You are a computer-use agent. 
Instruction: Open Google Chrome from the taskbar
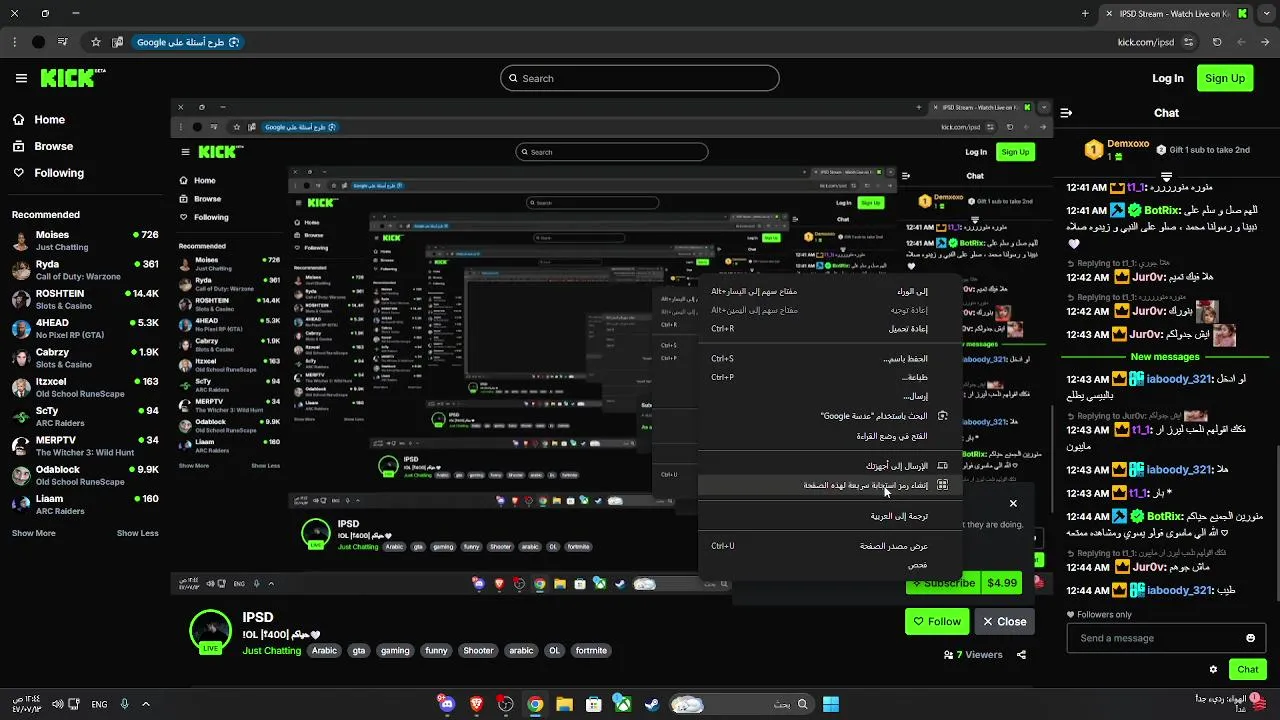click(x=535, y=704)
